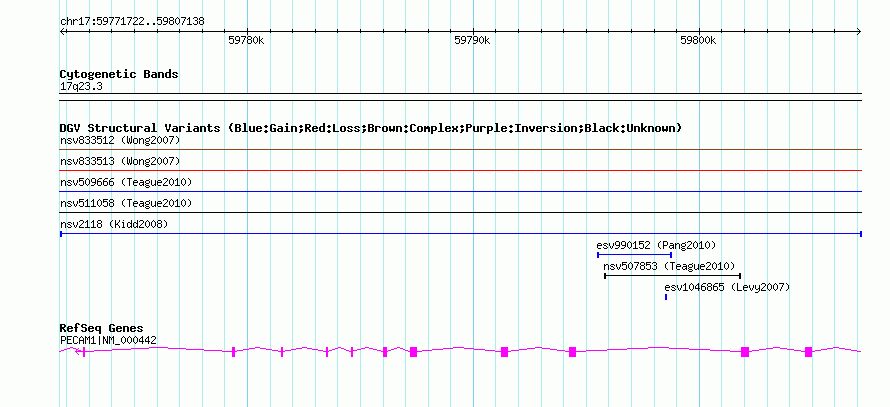The height and width of the screenshot is (407, 890).
Task: Click the blue nsv2118 gain bar
Action: tap(461, 234)
